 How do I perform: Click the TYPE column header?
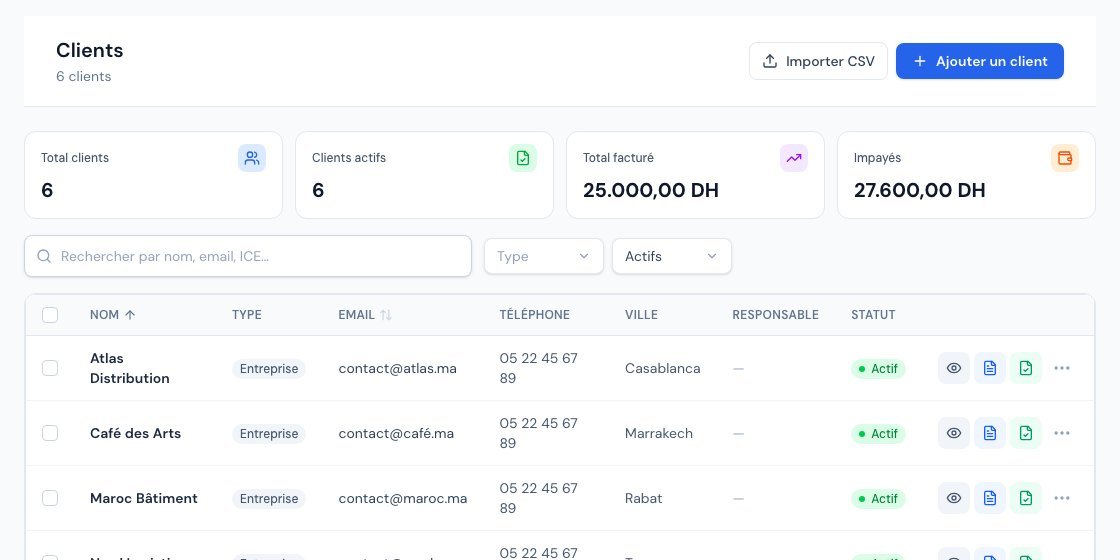pyautogui.click(x=246, y=315)
